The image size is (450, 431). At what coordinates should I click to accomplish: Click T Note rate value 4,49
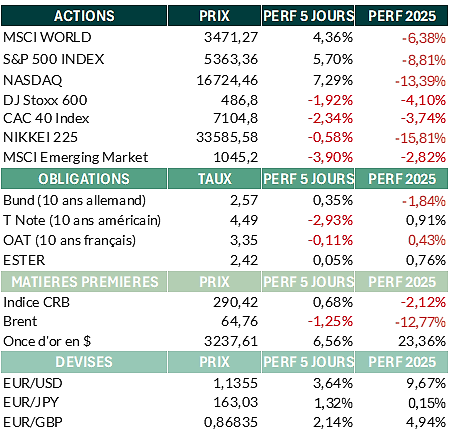(x=244, y=220)
